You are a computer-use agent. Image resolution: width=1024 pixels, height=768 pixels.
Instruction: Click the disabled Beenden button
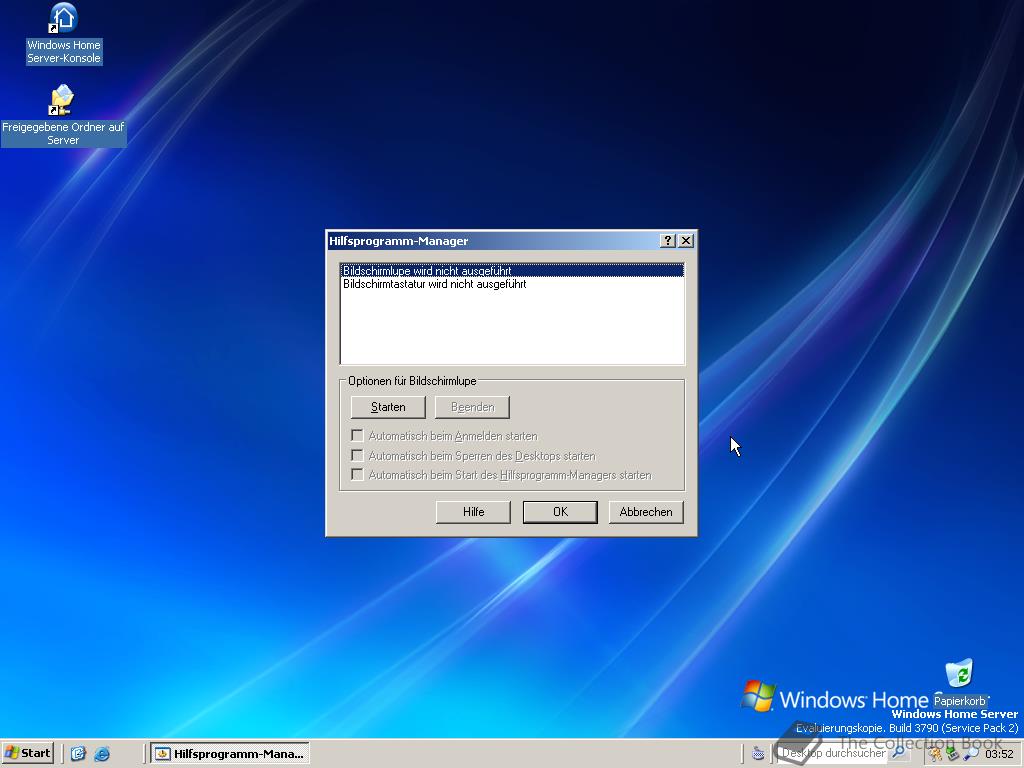click(472, 407)
